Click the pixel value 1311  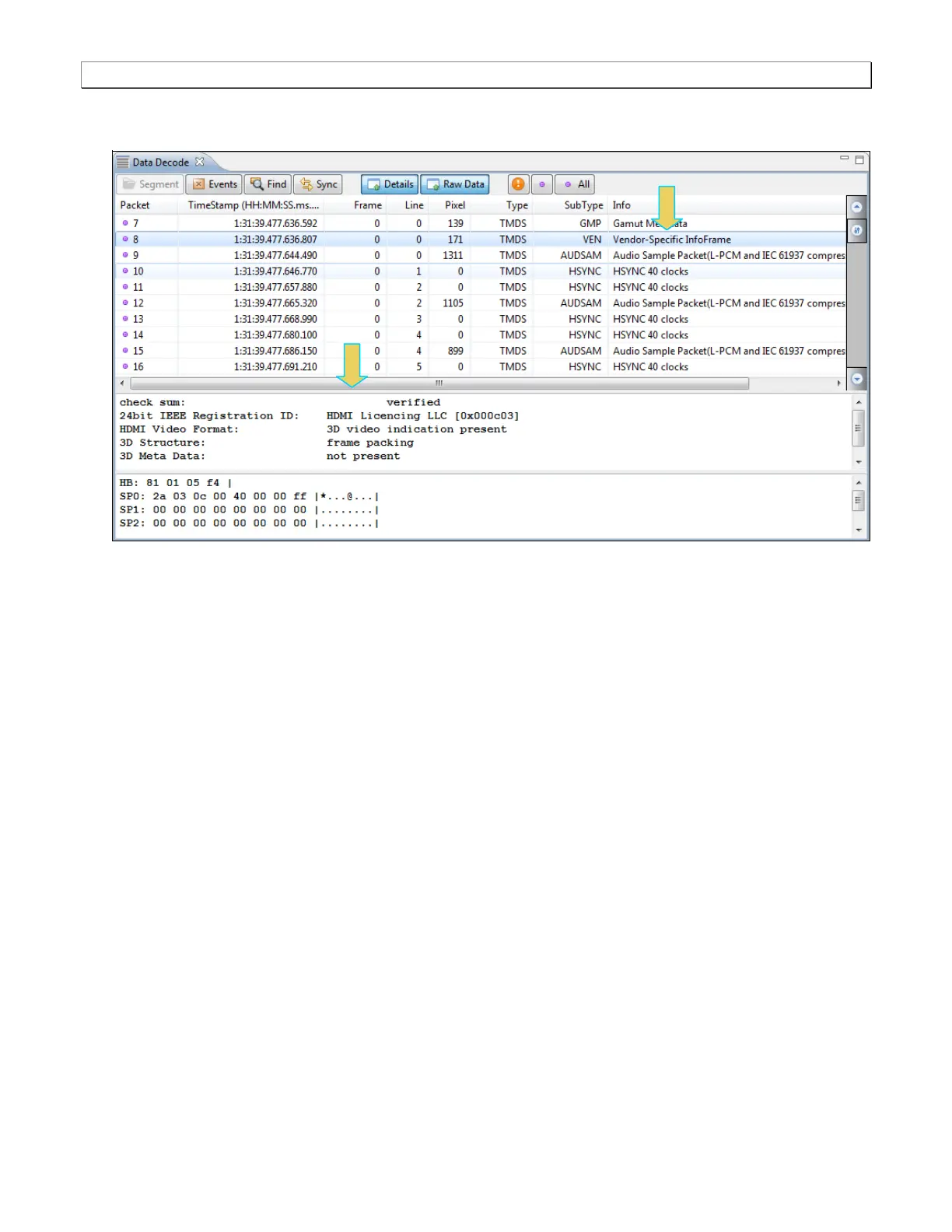453,255
